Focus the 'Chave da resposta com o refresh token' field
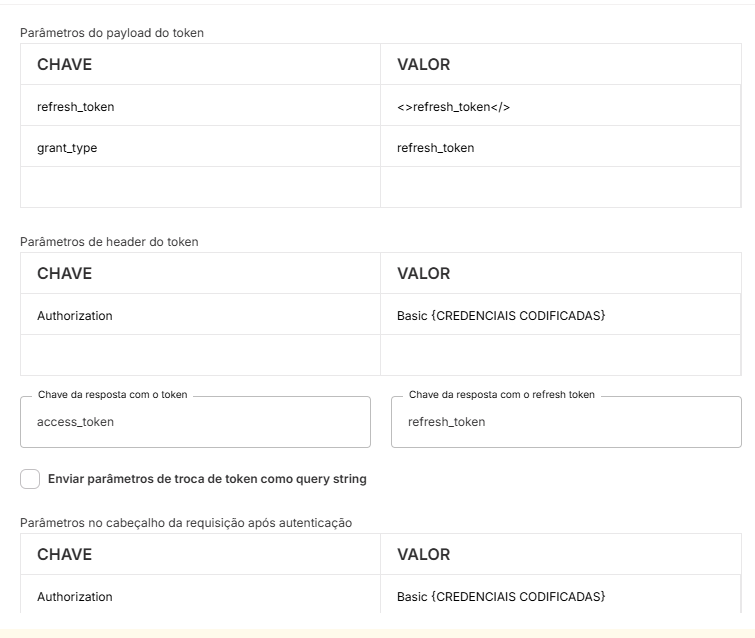 coord(566,422)
